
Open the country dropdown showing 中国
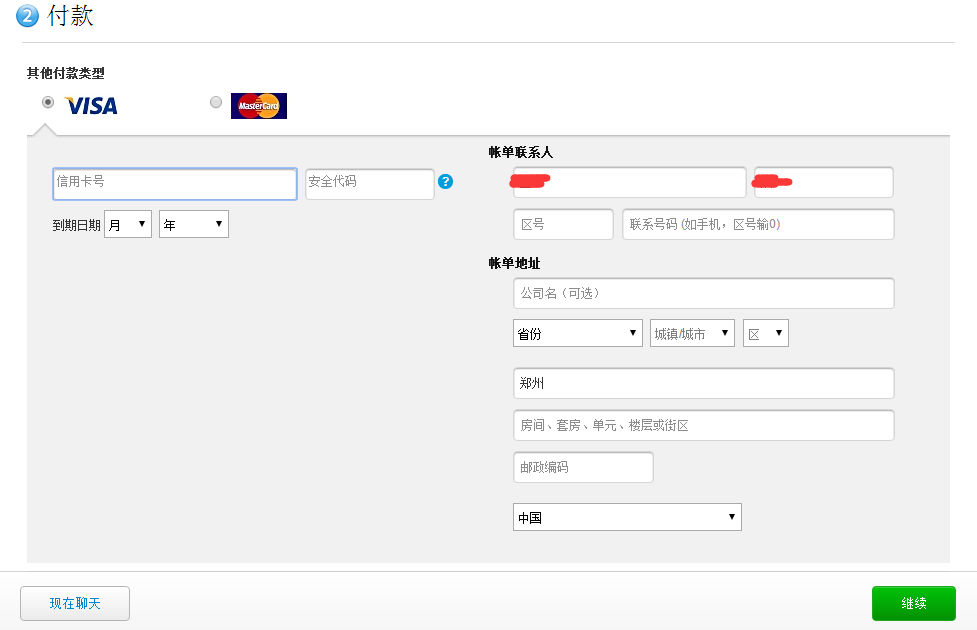click(627, 517)
